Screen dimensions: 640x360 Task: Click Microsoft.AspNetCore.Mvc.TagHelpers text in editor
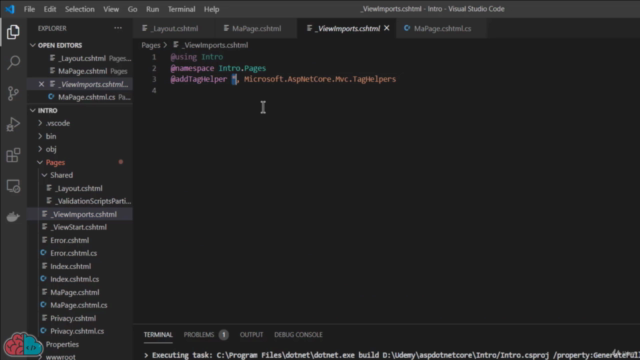(320, 79)
